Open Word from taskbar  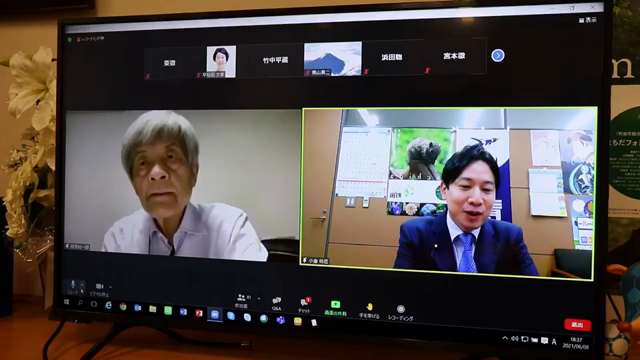[x=183, y=312]
